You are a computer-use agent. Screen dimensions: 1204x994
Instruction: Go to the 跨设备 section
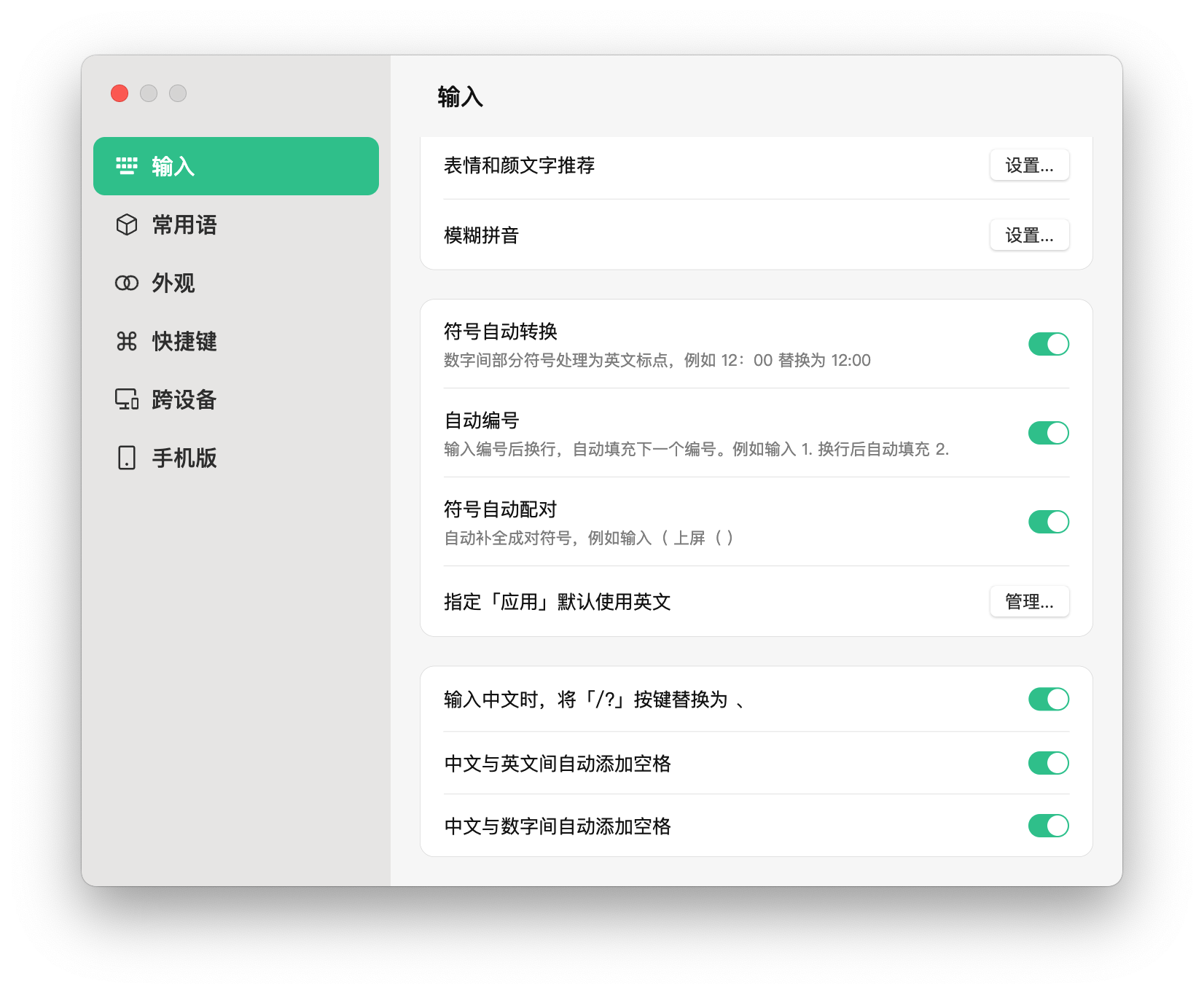click(236, 399)
